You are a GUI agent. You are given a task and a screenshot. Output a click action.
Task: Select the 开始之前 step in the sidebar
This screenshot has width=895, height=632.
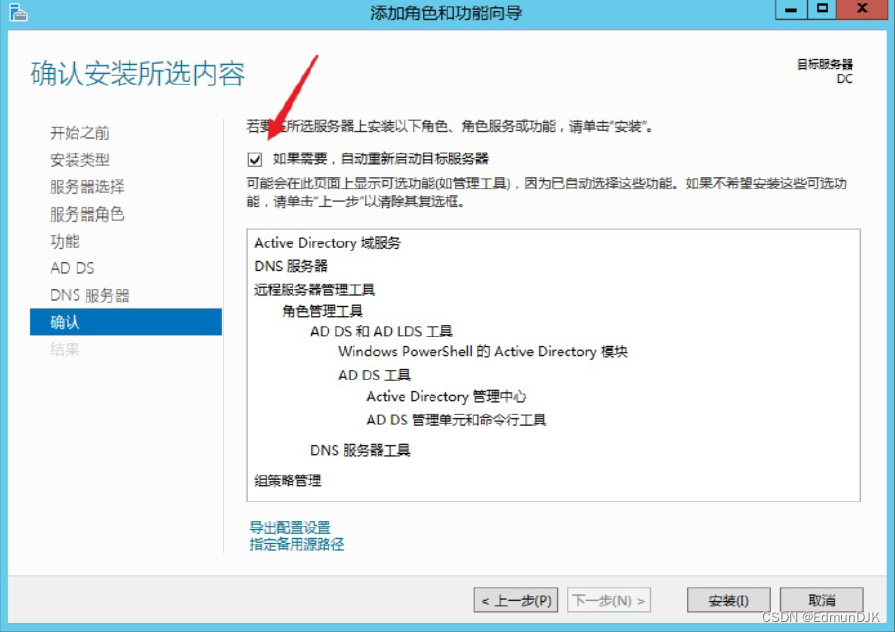[x=80, y=132]
